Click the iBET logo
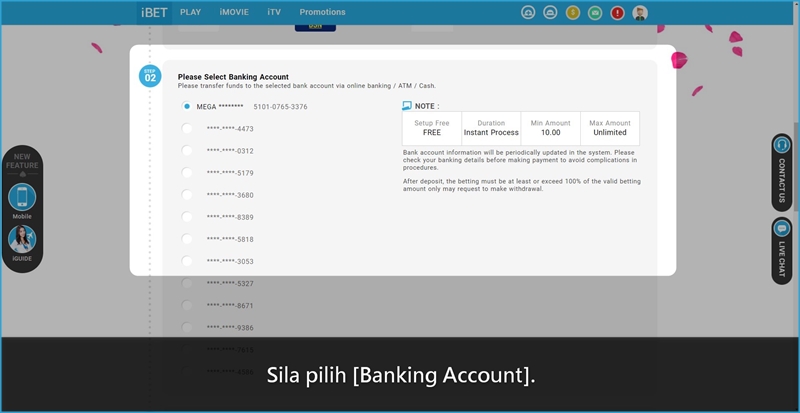This screenshot has height=413, width=800. pyautogui.click(x=154, y=12)
